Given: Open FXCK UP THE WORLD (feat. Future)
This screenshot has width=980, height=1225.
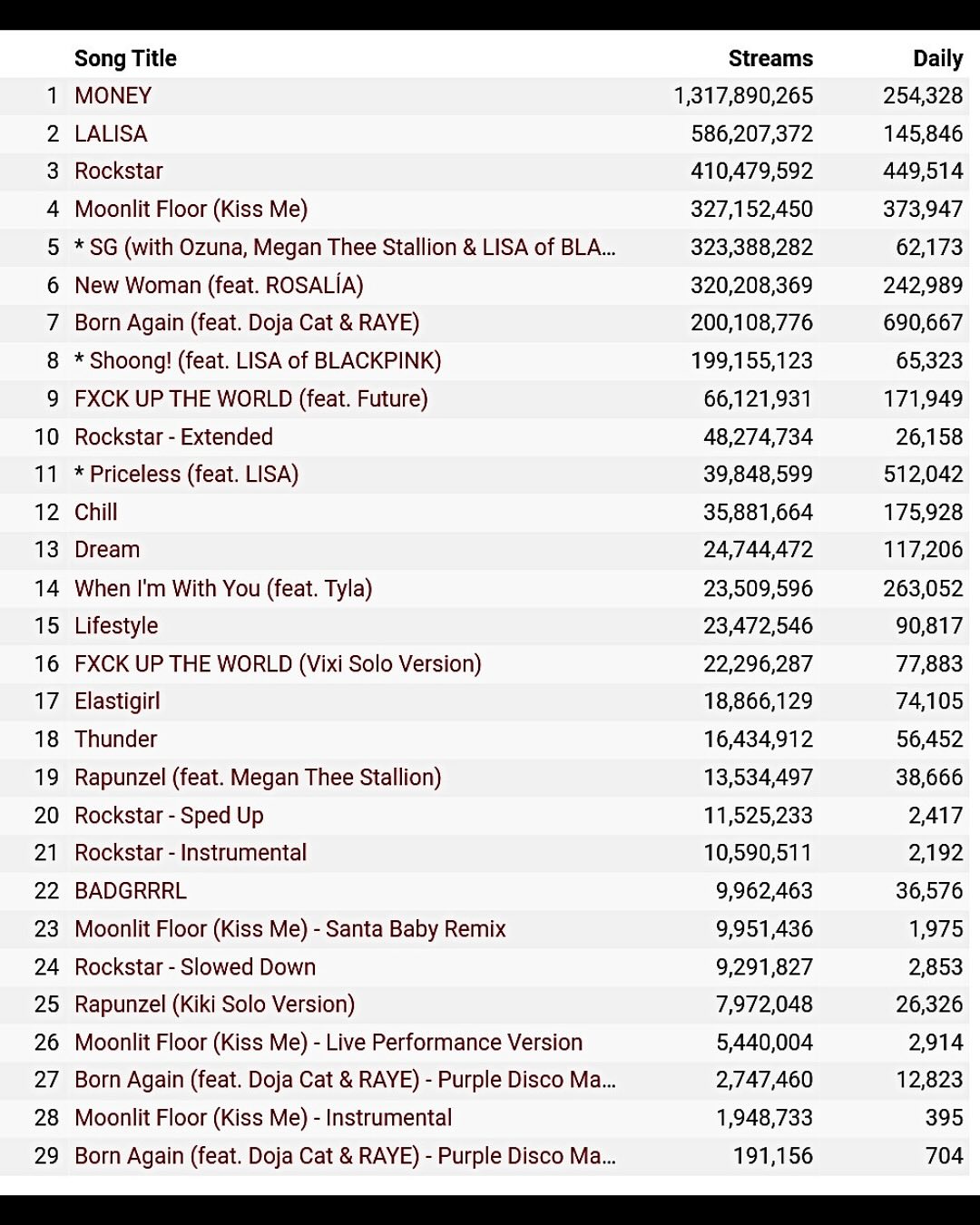Looking at the screenshot, I should coord(251,399).
